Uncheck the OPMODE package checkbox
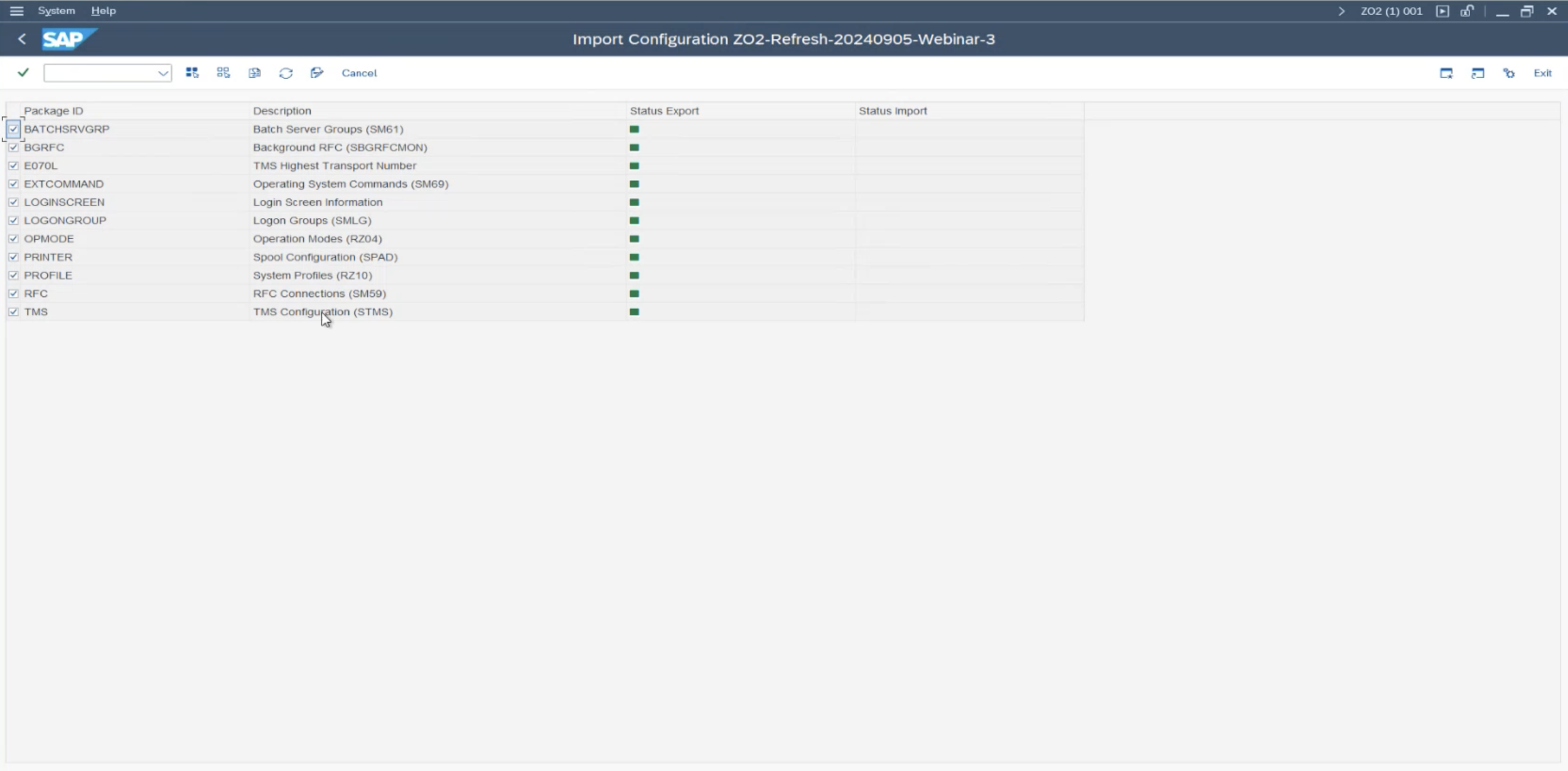Screen dimensions: 1568x771 (13, 238)
